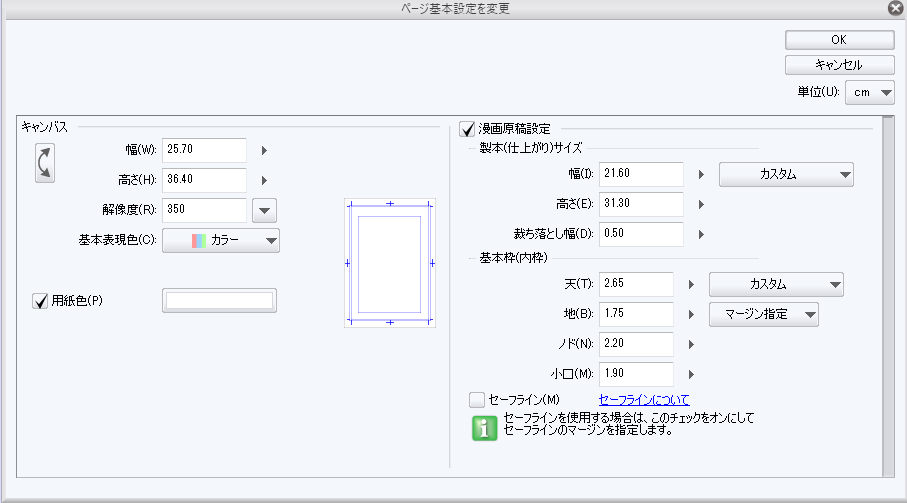Viewport: 907px width, 503px height.
Task: Open the unit cm dropdown
Action: [869, 92]
